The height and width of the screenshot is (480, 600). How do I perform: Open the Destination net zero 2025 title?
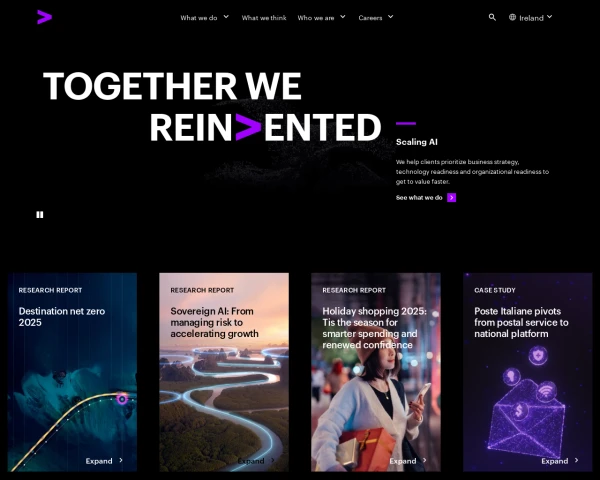[62, 317]
